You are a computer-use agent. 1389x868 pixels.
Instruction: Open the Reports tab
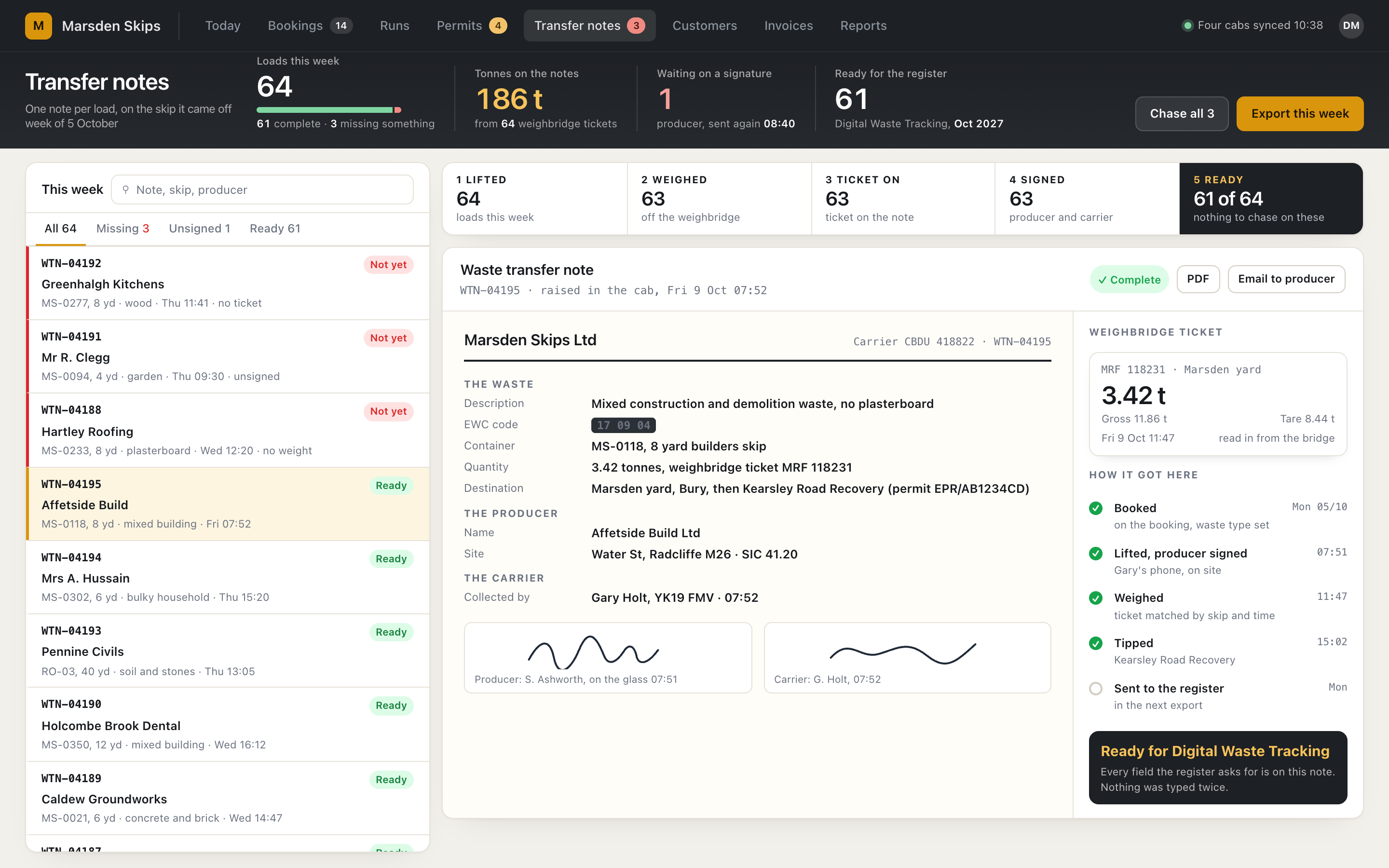pyautogui.click(x=863, y=26)
